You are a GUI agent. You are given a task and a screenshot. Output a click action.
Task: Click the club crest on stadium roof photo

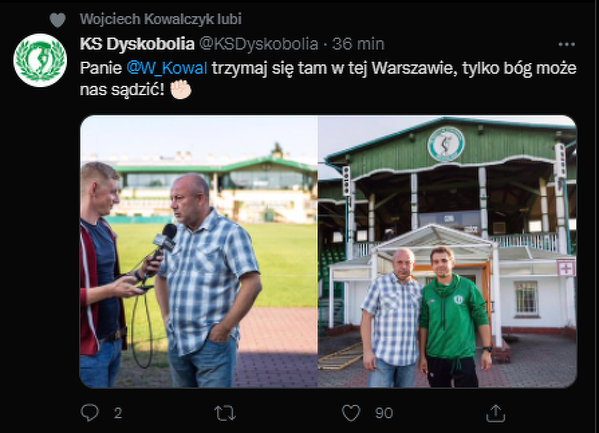coord(446,144)
